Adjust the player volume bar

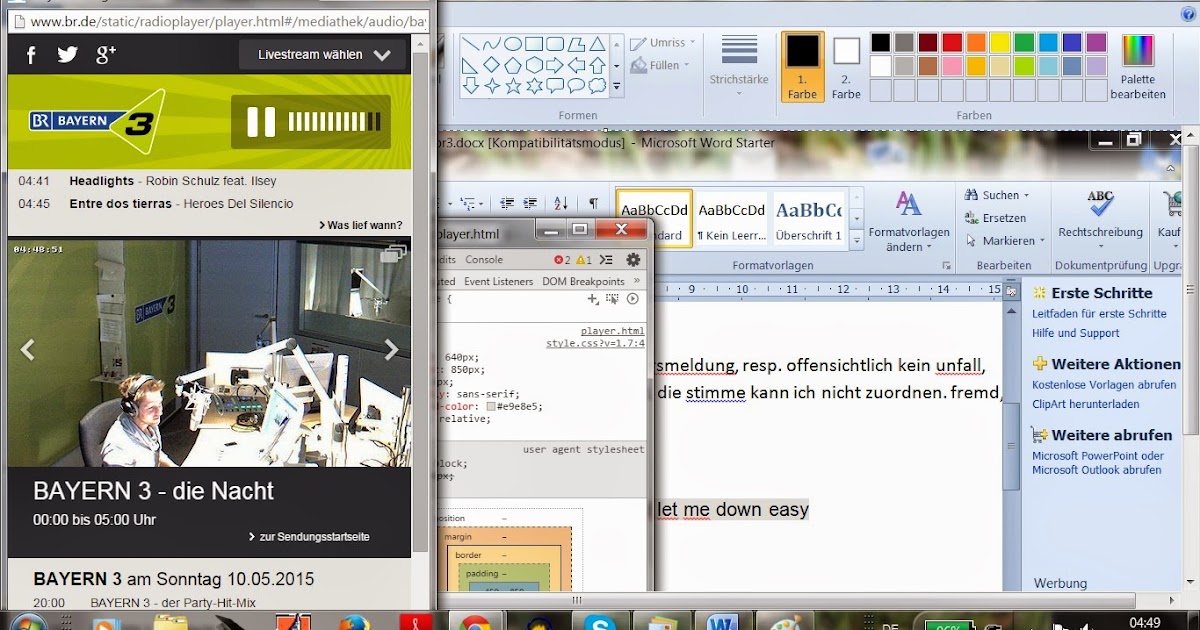pyautogui.click(x=335, y=122)
